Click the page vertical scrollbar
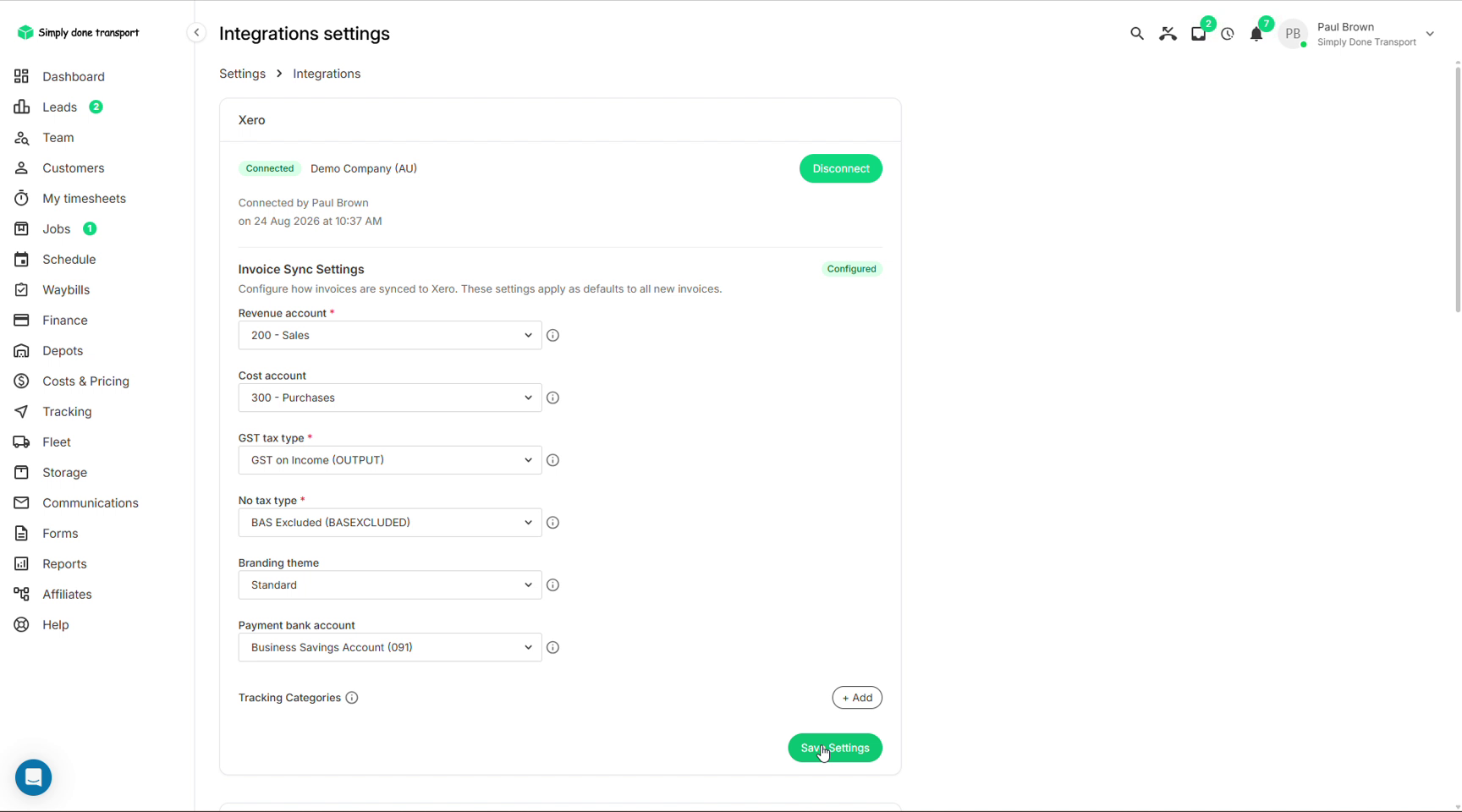Image resolution: width=1462 pixels, height=812 pixels. pos(1458,190)
